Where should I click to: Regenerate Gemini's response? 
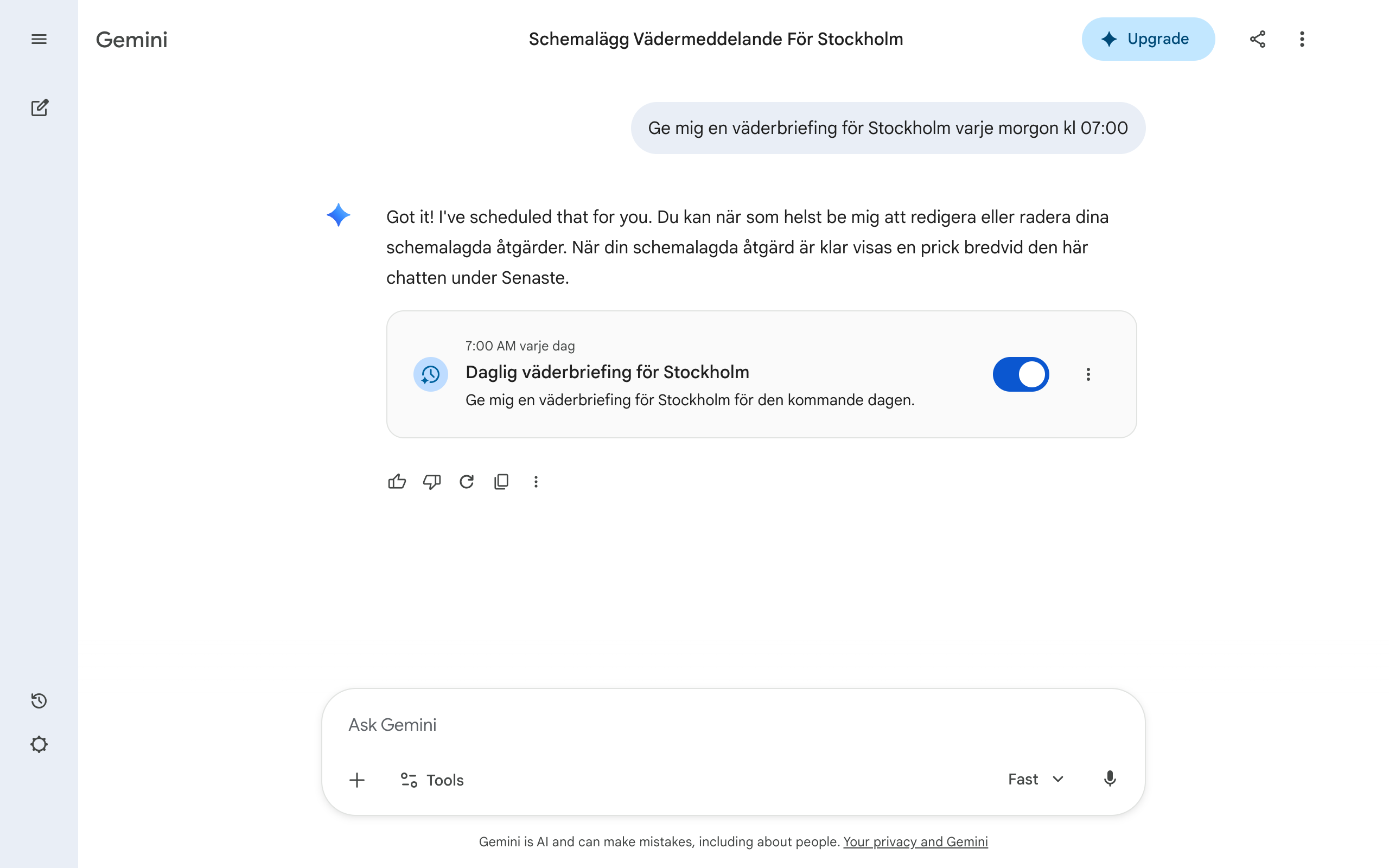[467, 482]
